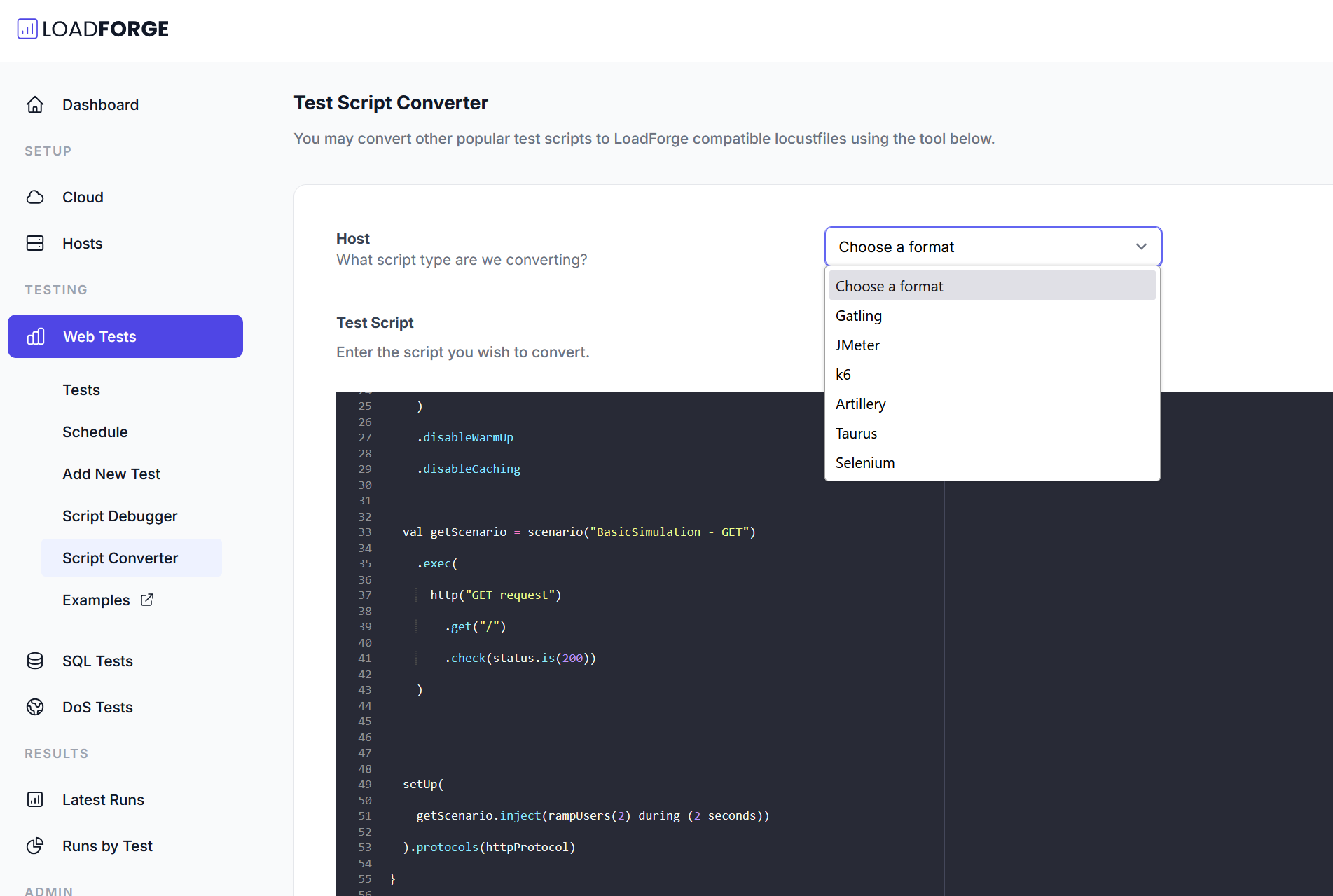This screenshot has width=1333, height=896.
Task: Click the Web Tests bar chart icon
Action: click(x=36, y=336)
